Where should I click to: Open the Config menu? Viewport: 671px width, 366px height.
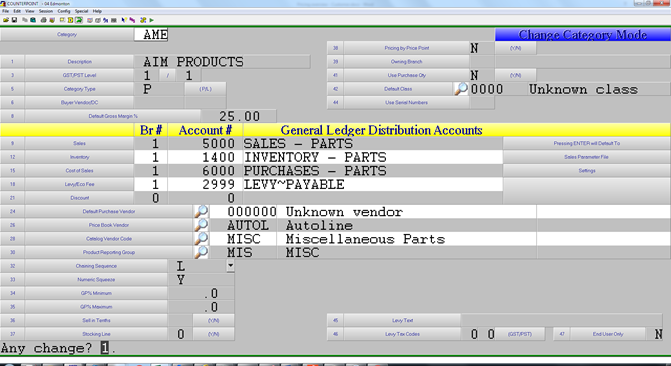coord(64,11)
